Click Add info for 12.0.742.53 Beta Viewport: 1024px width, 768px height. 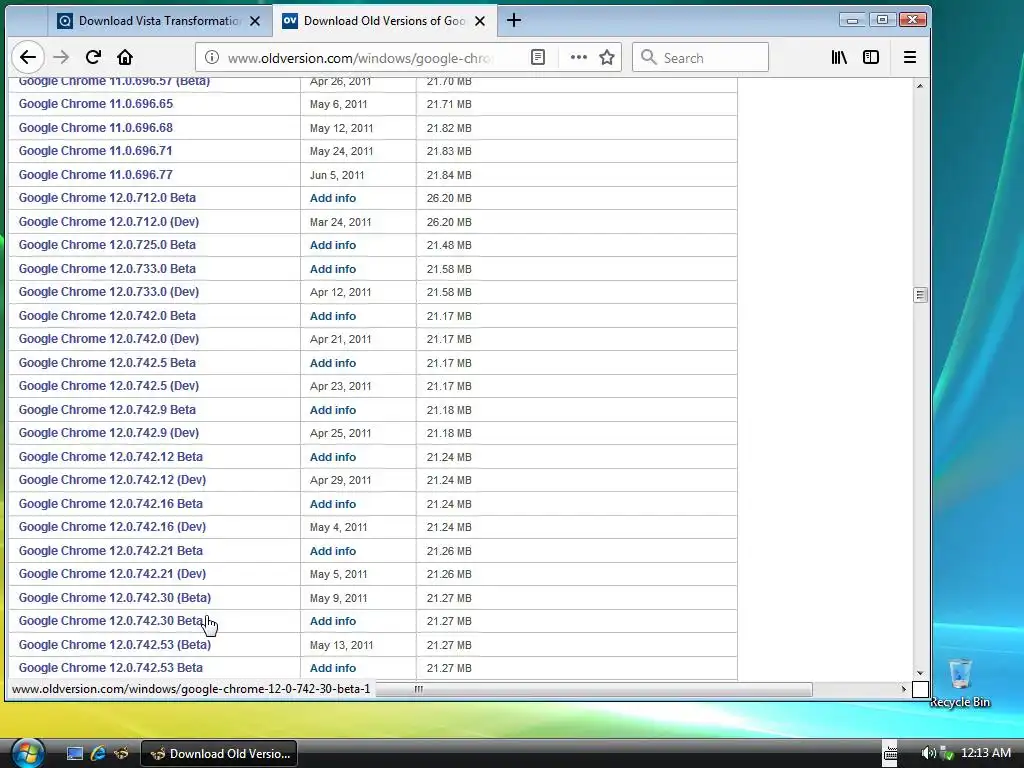(x=333, y=668)
